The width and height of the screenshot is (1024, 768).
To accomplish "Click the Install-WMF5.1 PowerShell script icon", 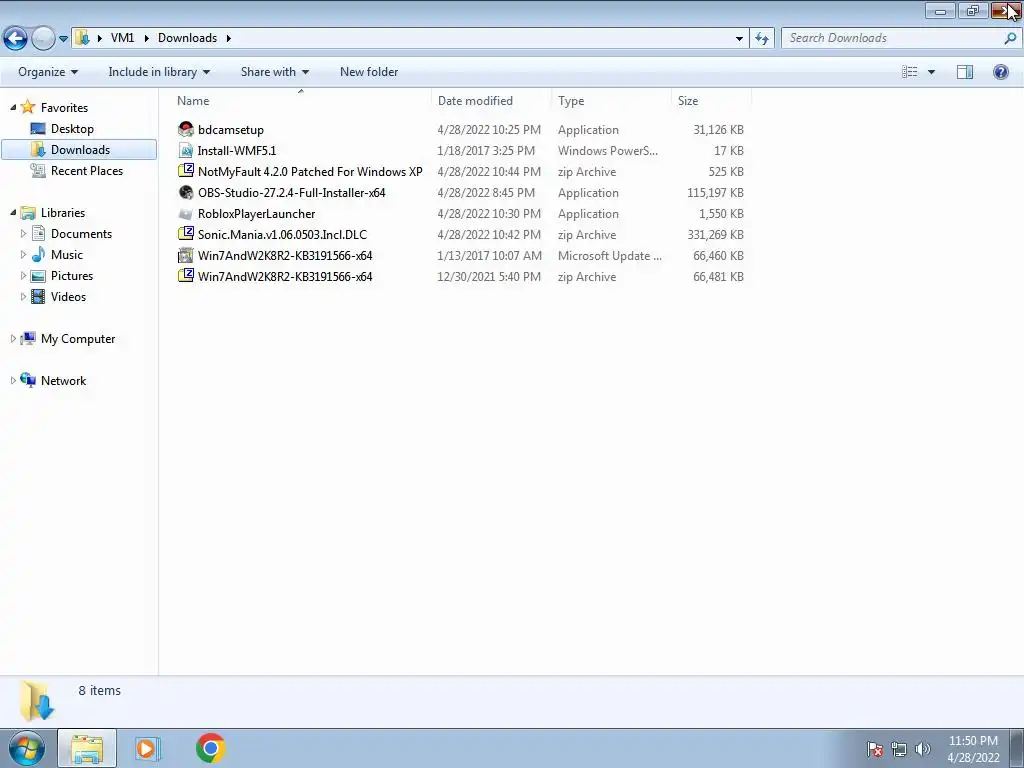I will (186, 150).
